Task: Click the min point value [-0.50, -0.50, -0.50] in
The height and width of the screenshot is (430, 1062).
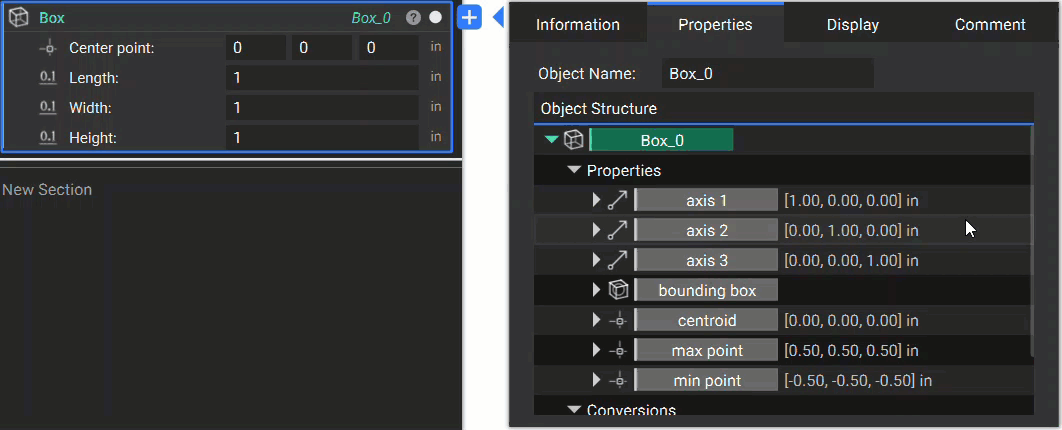Action: tap(858, 381)
